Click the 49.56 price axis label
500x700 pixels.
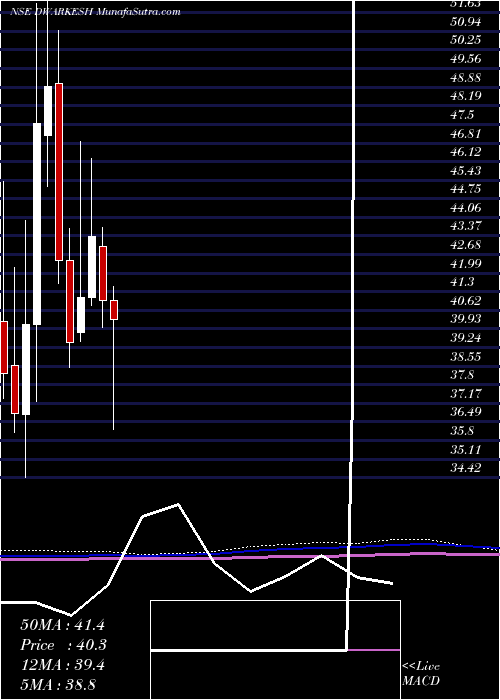(465, 58)
